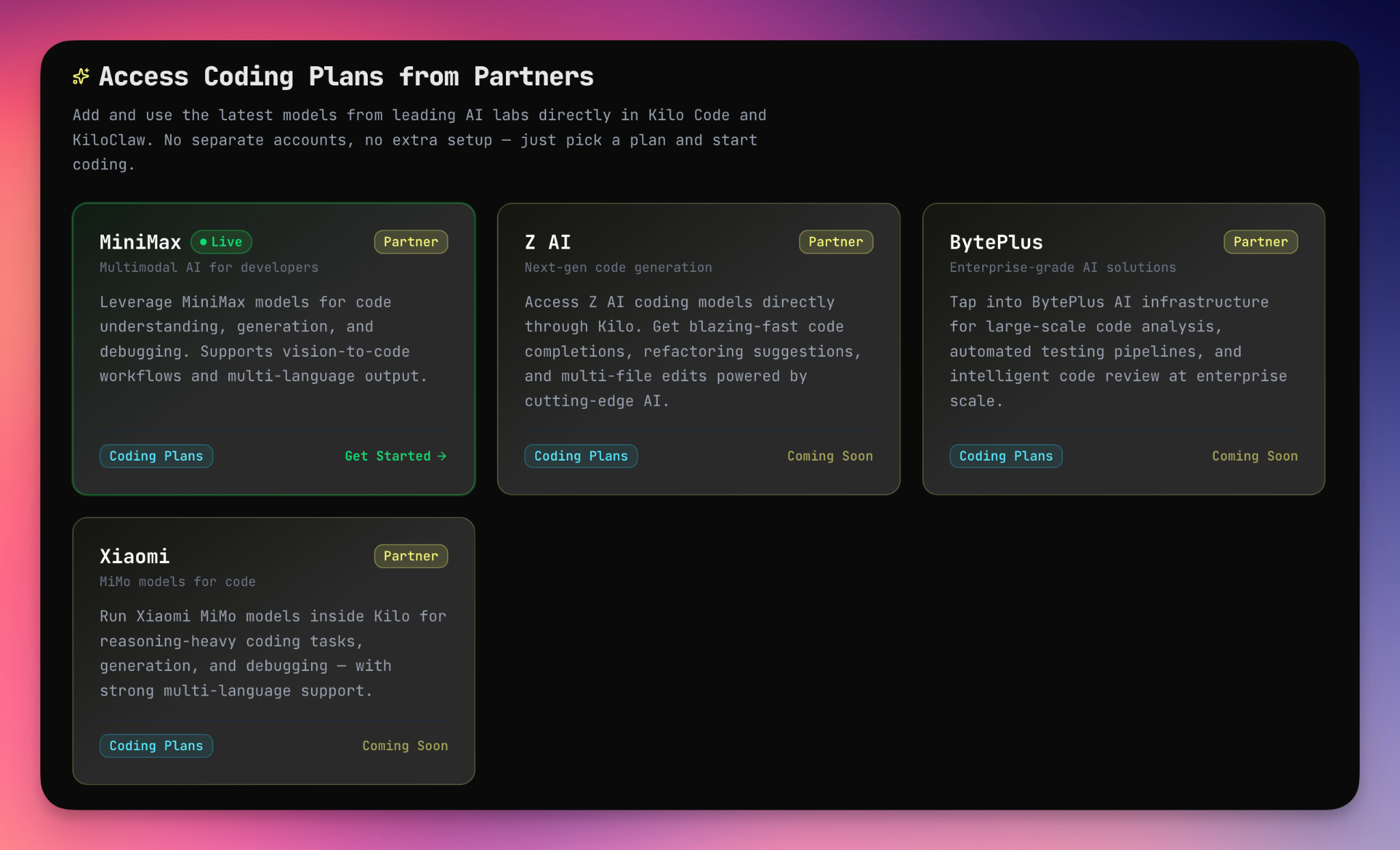1400x850 pixels.
Task: Click the Z AI card title
Action: 548,242
